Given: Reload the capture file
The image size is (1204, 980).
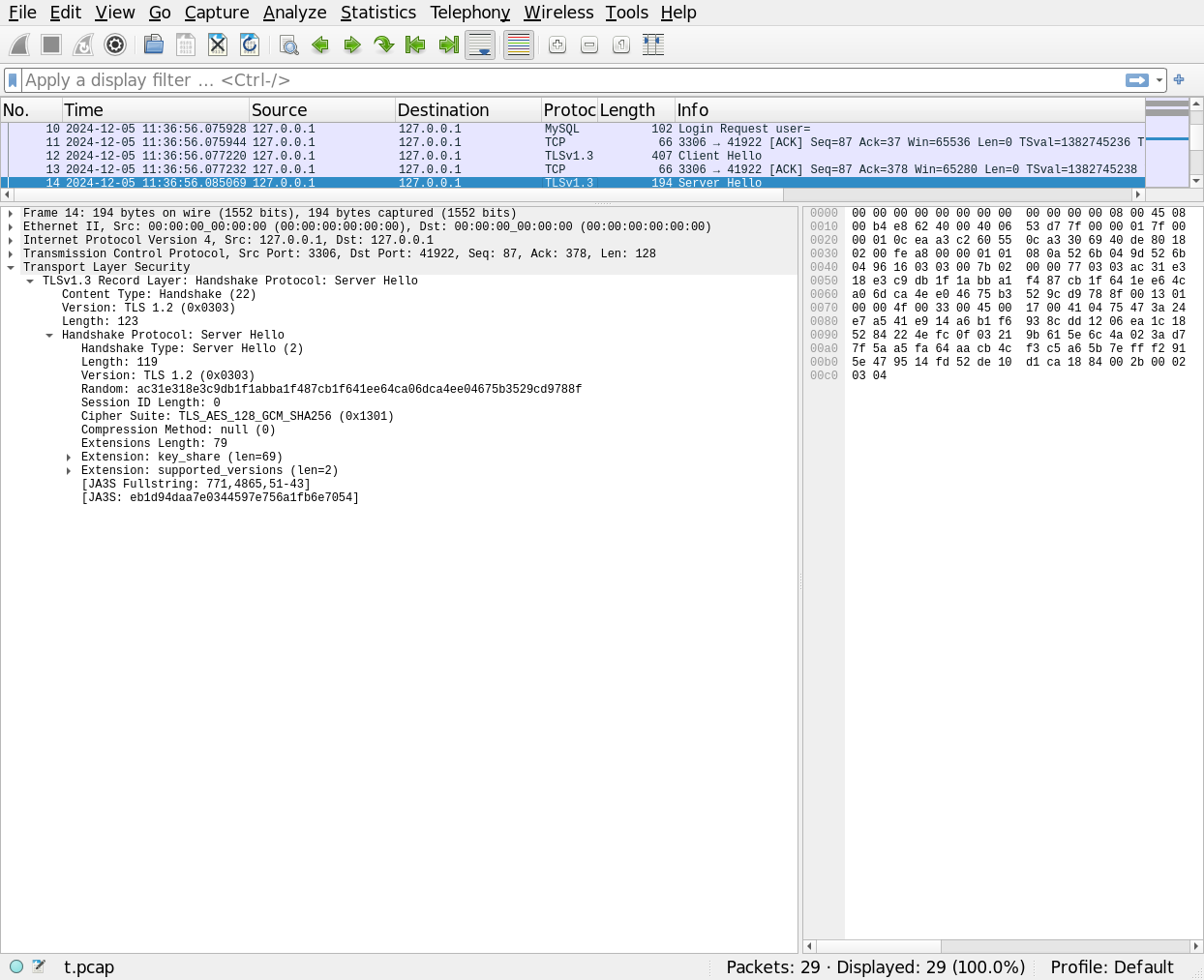Looking at the screenshot, I should click(250, 45).
